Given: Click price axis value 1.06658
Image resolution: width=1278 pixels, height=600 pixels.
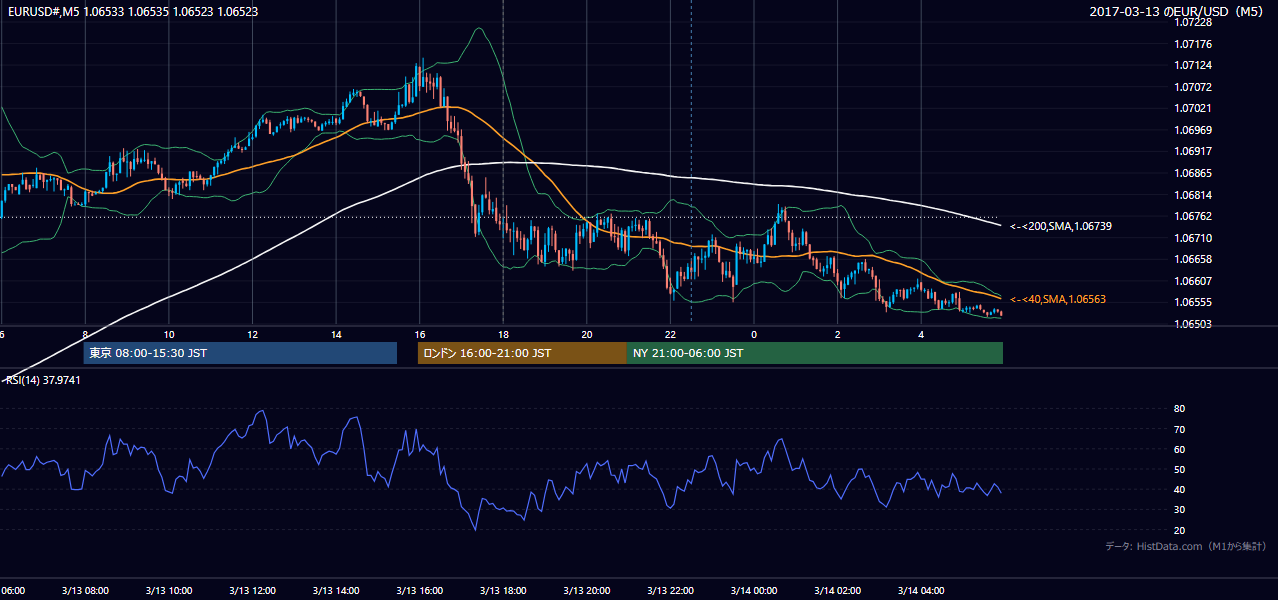Looking at the screenshot, I should pyautogui.click(x=1193, y=259).
